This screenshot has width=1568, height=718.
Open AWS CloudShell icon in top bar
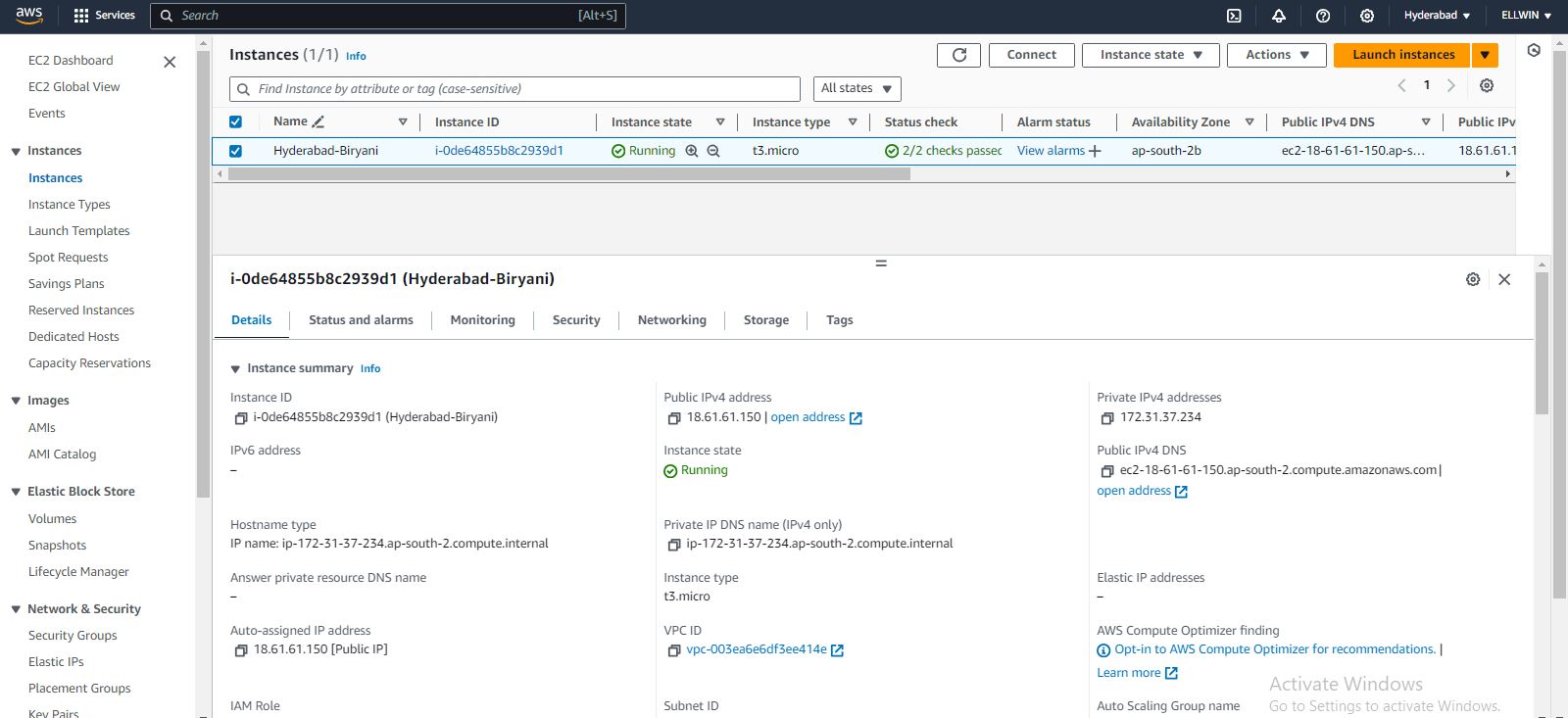1234,16
